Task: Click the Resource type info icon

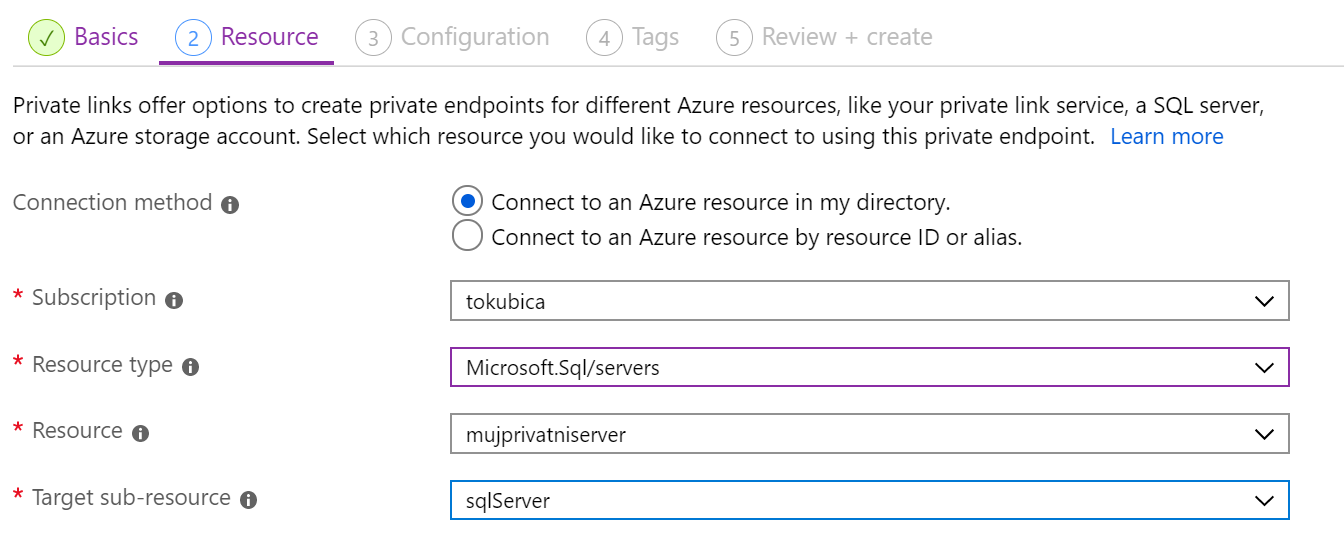Action: tap(191, 367)
